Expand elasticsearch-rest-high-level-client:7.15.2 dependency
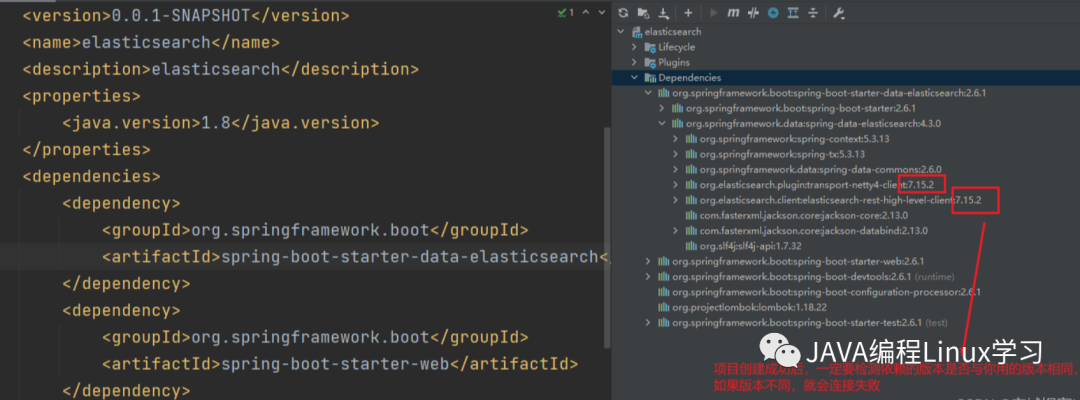The height and width of the screenshot is (400, 1080). click(676, 200)
